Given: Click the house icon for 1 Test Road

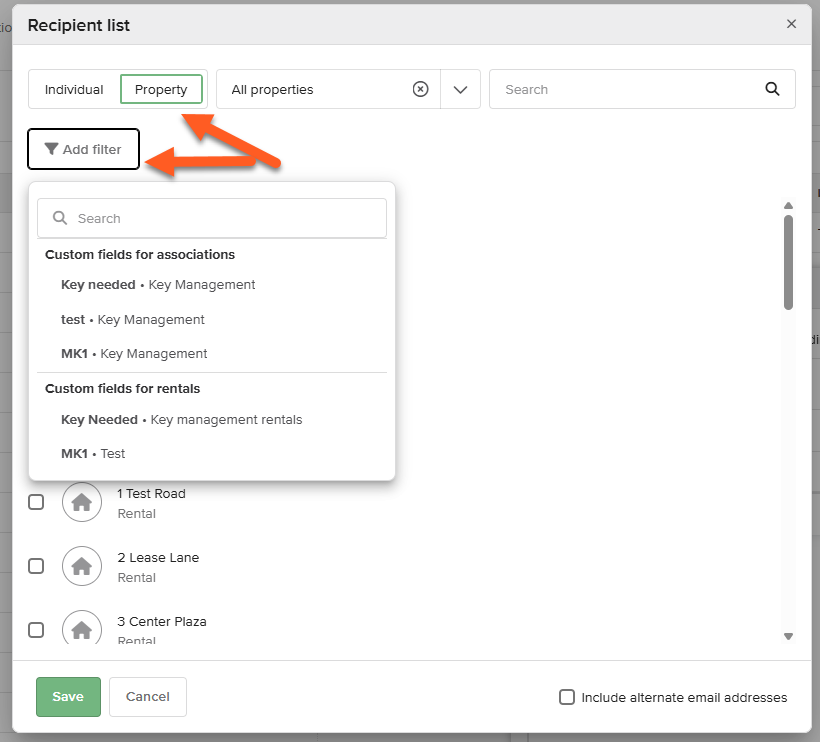Looking at the screenshot, I should (82, 502).
